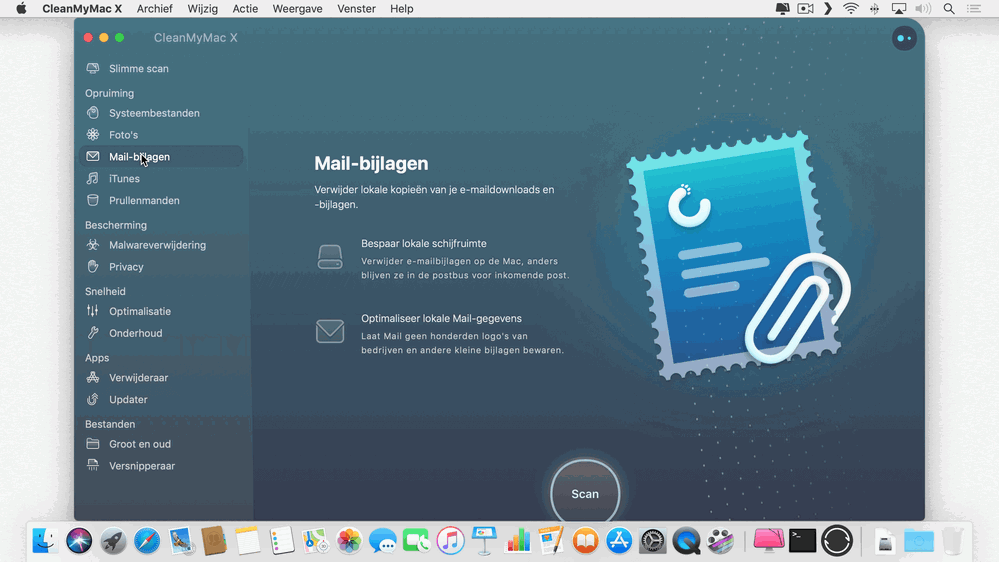Click the Mail-bijlagen page title
The image size is (999, 562).
(x=371, y=164)
